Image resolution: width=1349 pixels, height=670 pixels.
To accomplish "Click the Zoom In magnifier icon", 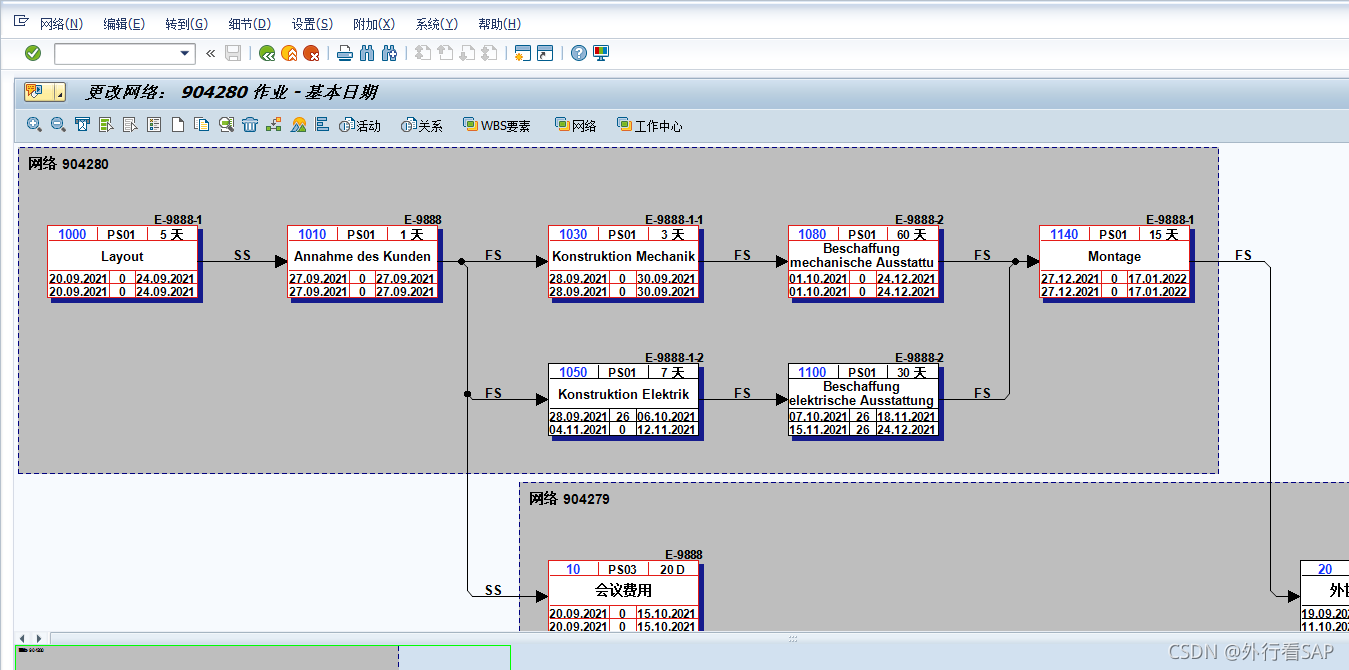I will [x=35, y=125].
